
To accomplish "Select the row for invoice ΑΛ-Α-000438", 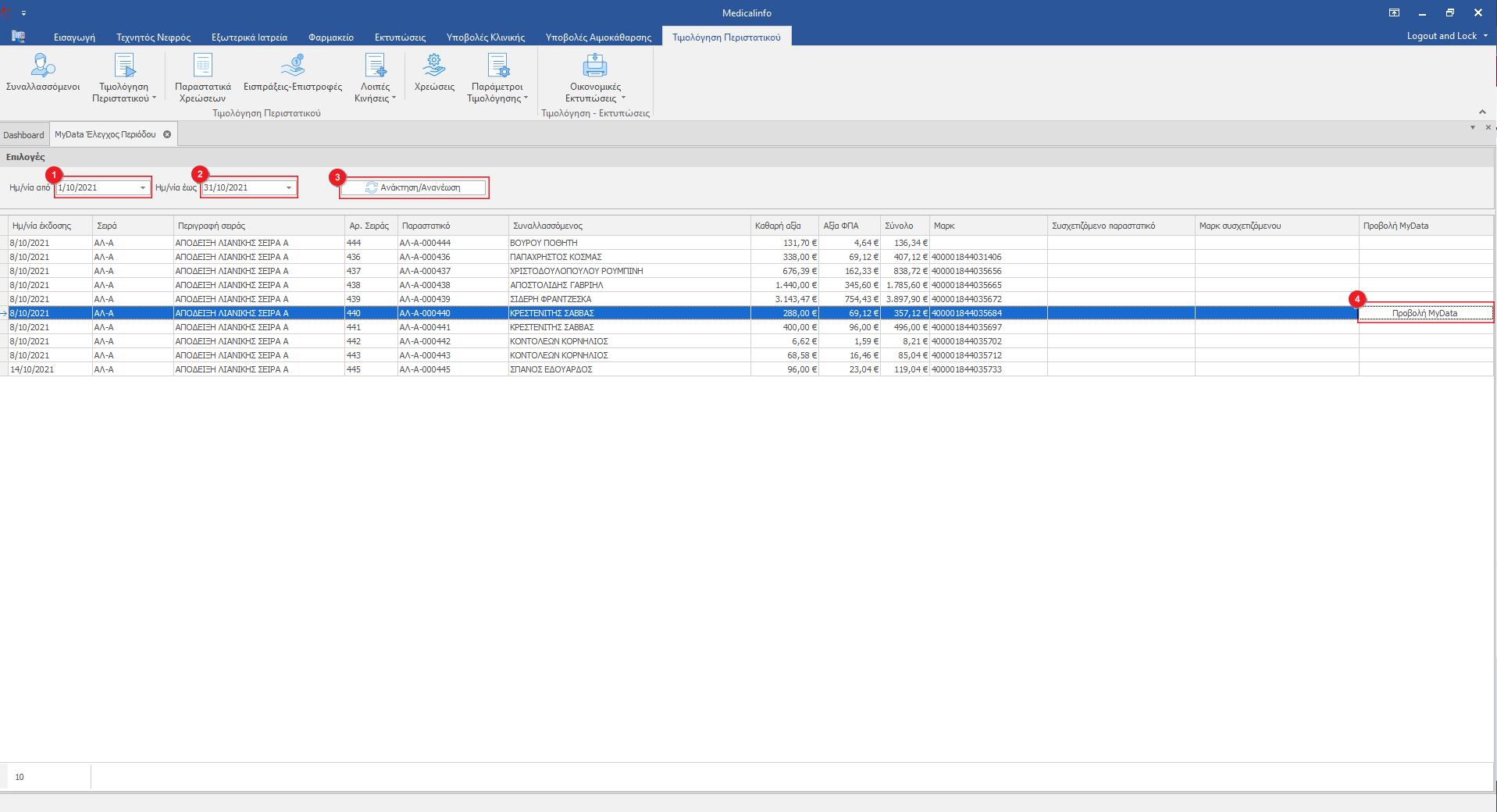I will tap(425, 285).
